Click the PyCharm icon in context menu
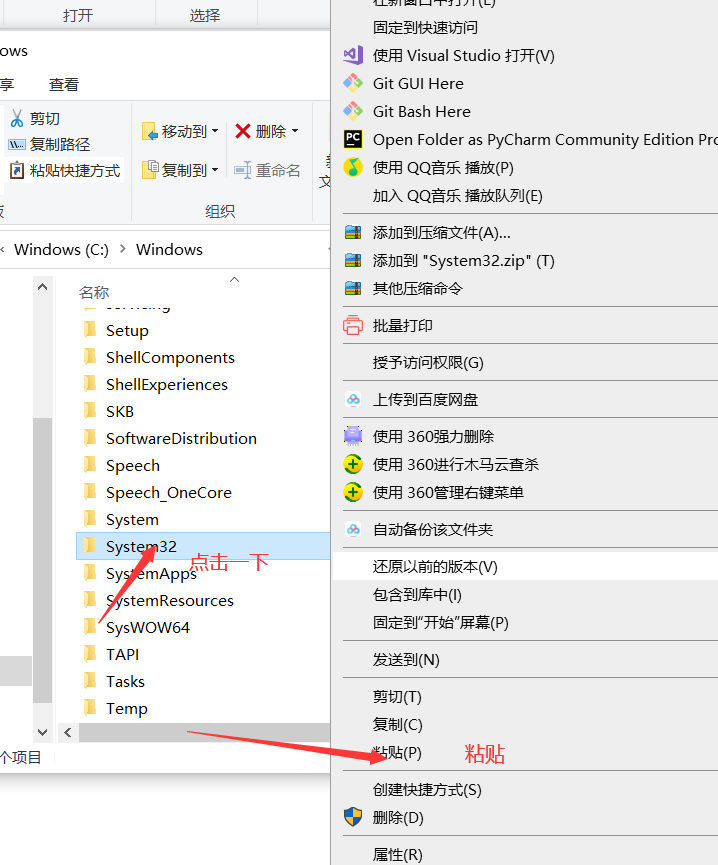Image resolution: width=718 pixels, height=865 pixels. 353,139
